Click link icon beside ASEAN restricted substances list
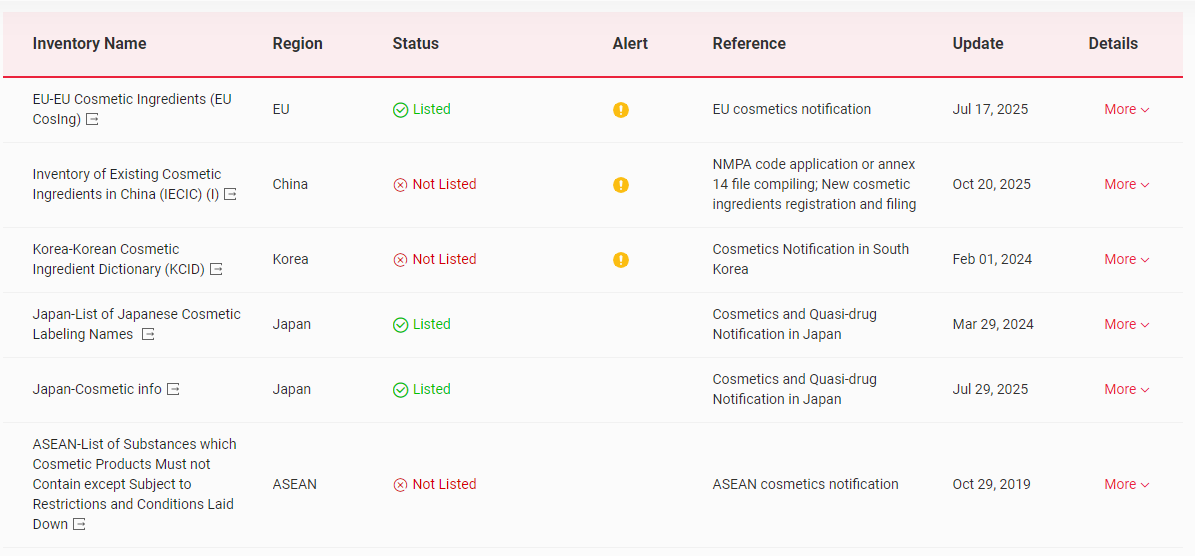Viewport: 1196px width, 556px height. click(x=79, y=524)
